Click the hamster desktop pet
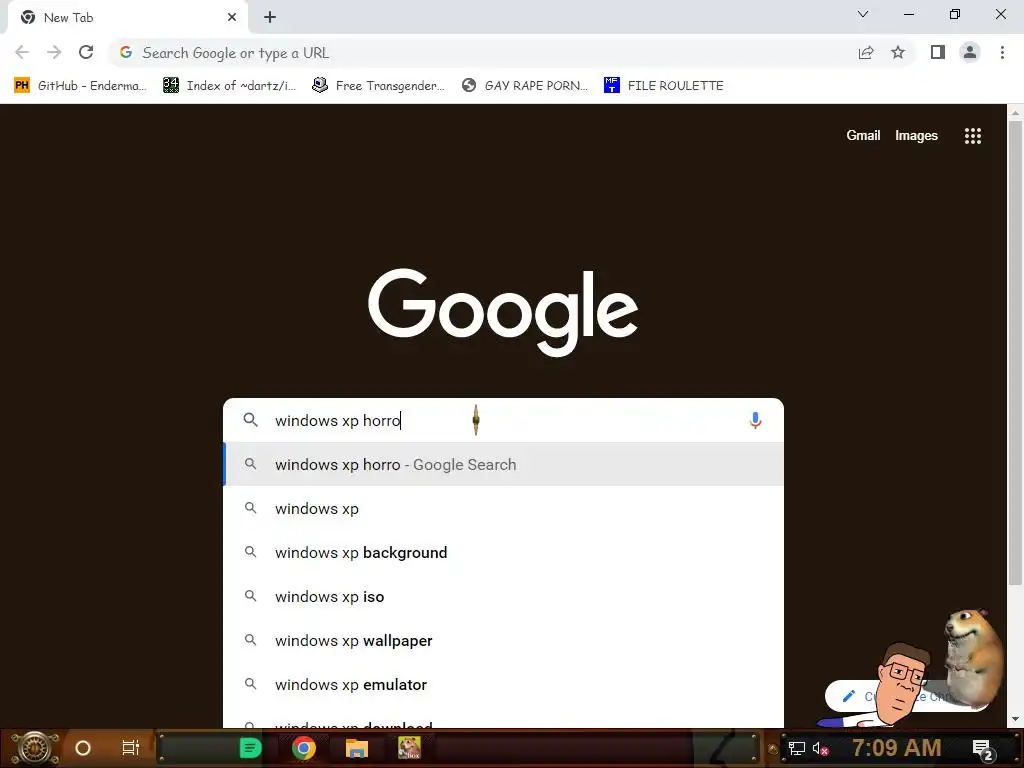Screen dimensions: 1024x768 [973, 656]
